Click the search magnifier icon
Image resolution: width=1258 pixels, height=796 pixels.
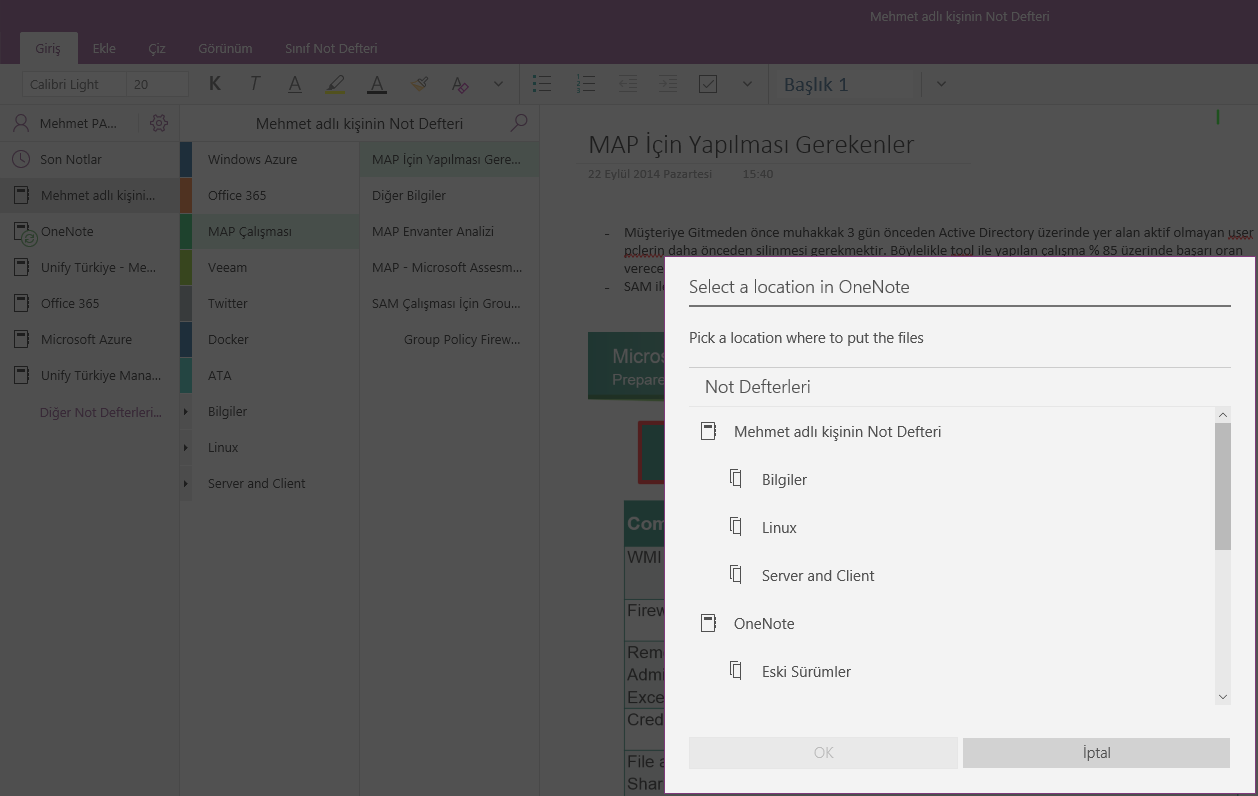519,123
